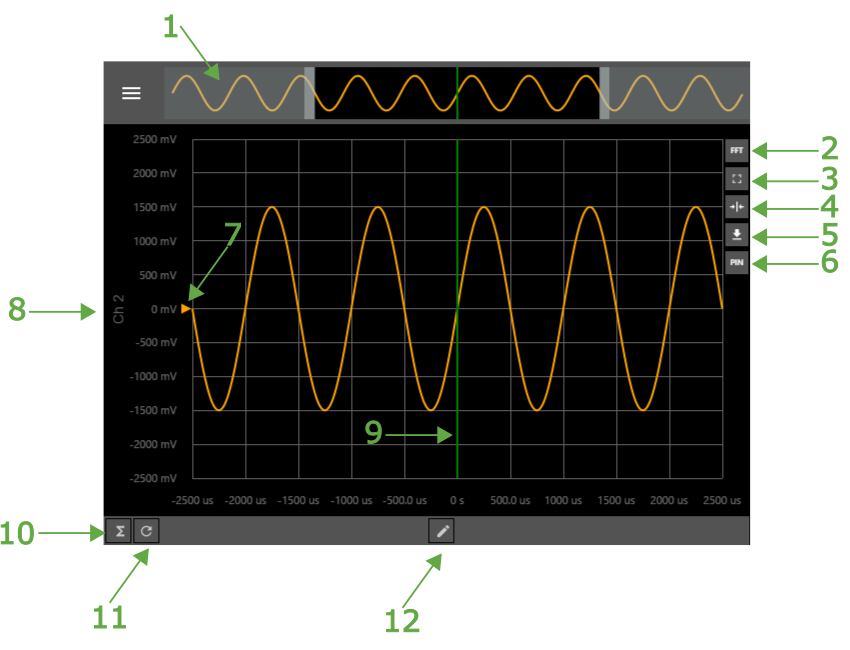Click the 2500 mV axis label
This screenshot has height=650, width=850.
pos(154,139)
